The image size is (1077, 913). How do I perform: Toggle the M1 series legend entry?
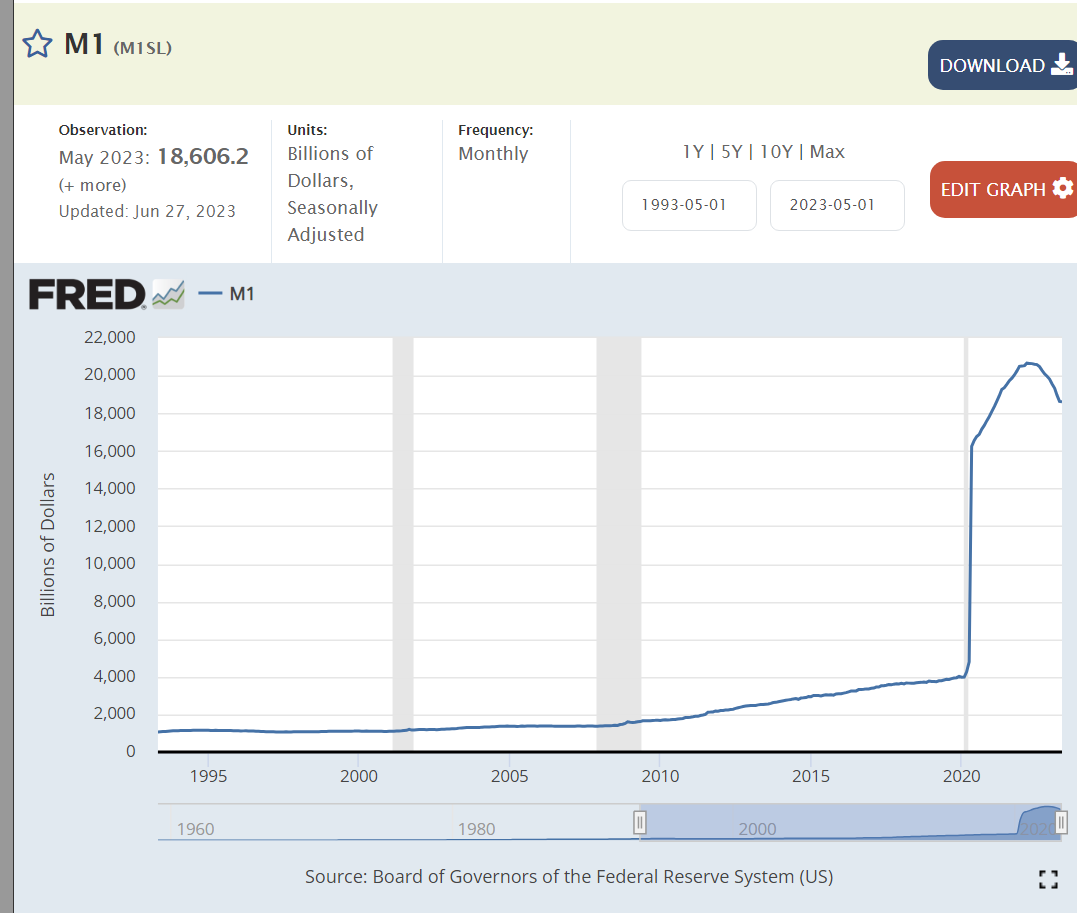point(228,294)
